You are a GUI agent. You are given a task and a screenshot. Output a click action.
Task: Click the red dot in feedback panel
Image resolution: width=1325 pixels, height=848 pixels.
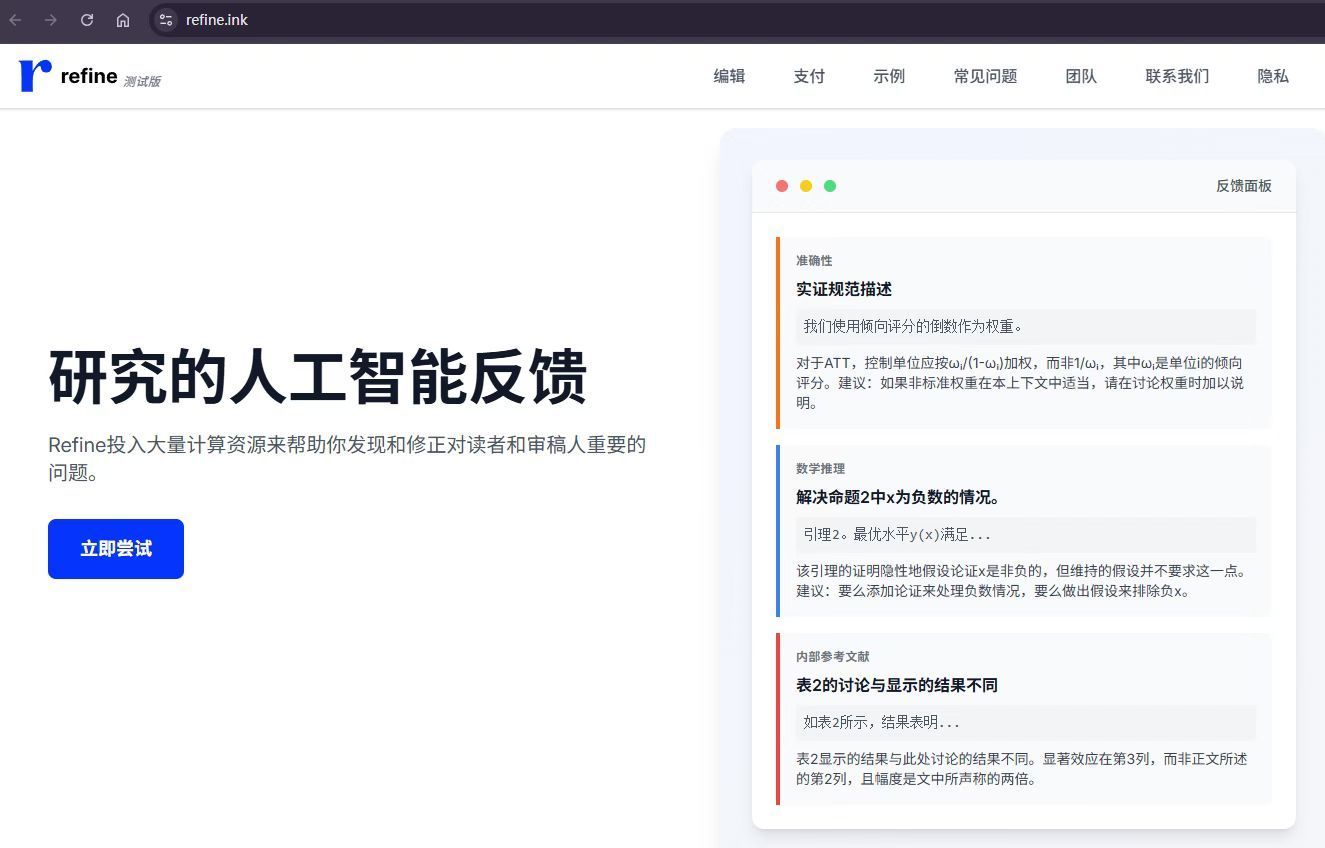tap(782, 186)
